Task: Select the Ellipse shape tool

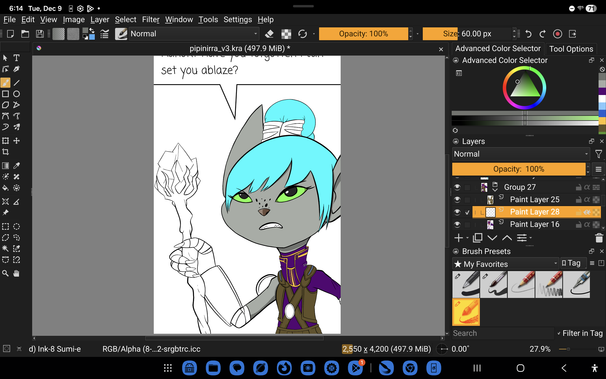Action: tap(16, 94)
